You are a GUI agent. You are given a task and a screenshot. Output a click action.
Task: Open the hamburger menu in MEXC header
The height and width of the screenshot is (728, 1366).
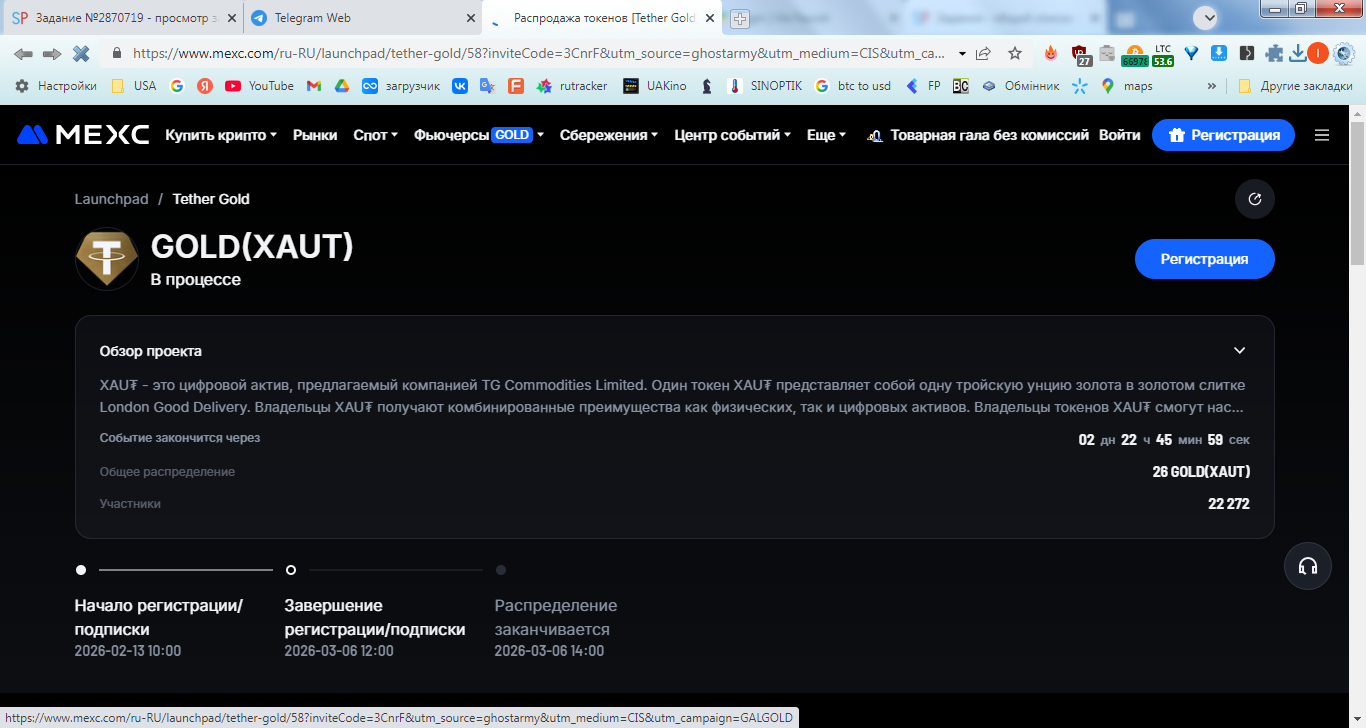click(1322, 135)
